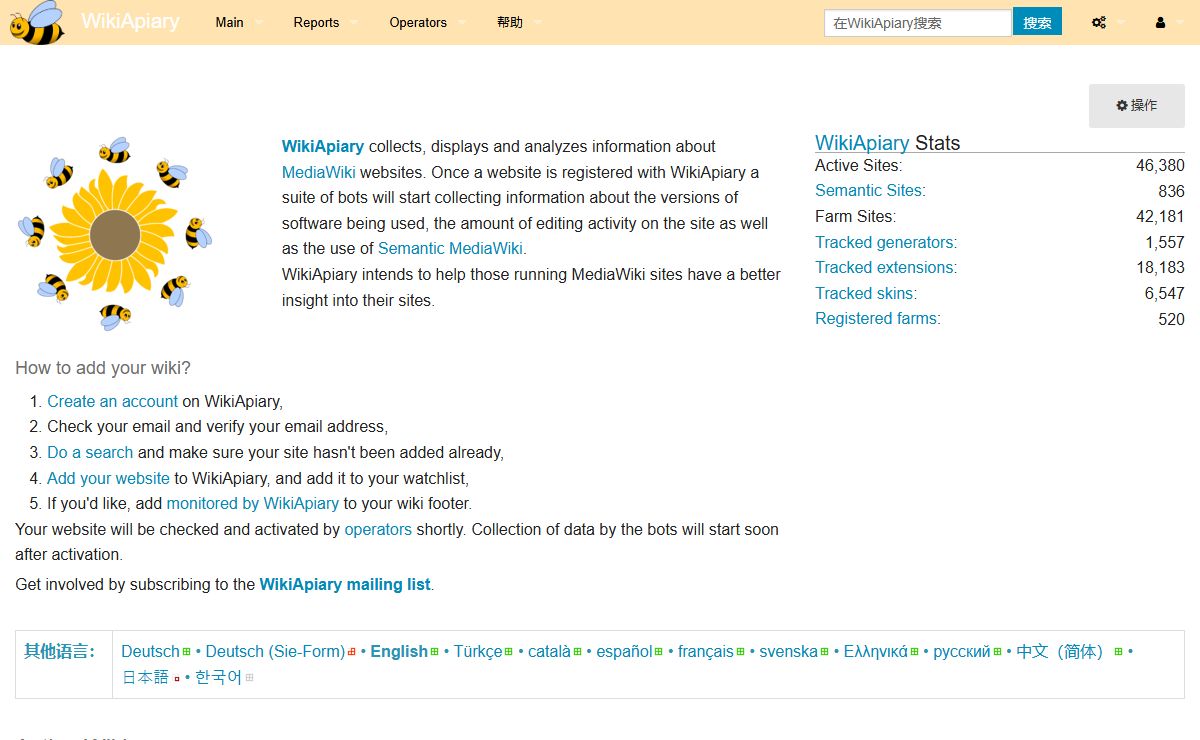Click the status icon after svenska

point(824,652)
